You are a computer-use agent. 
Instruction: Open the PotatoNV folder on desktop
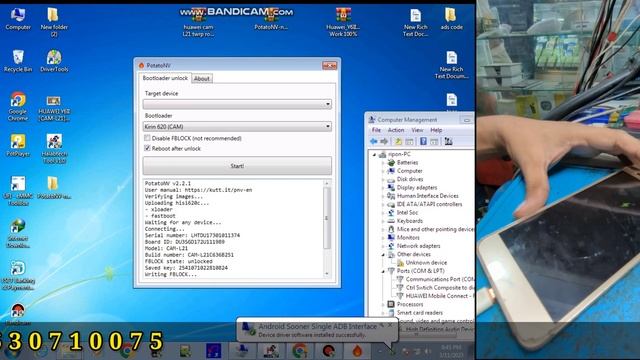tap(54, 188)
